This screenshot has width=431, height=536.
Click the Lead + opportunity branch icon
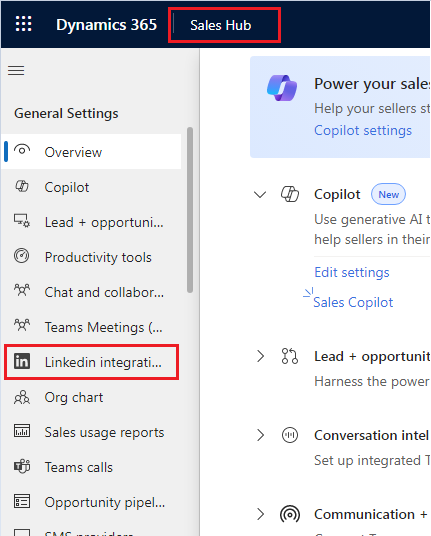pyautogui.click(x=290, y=356)
